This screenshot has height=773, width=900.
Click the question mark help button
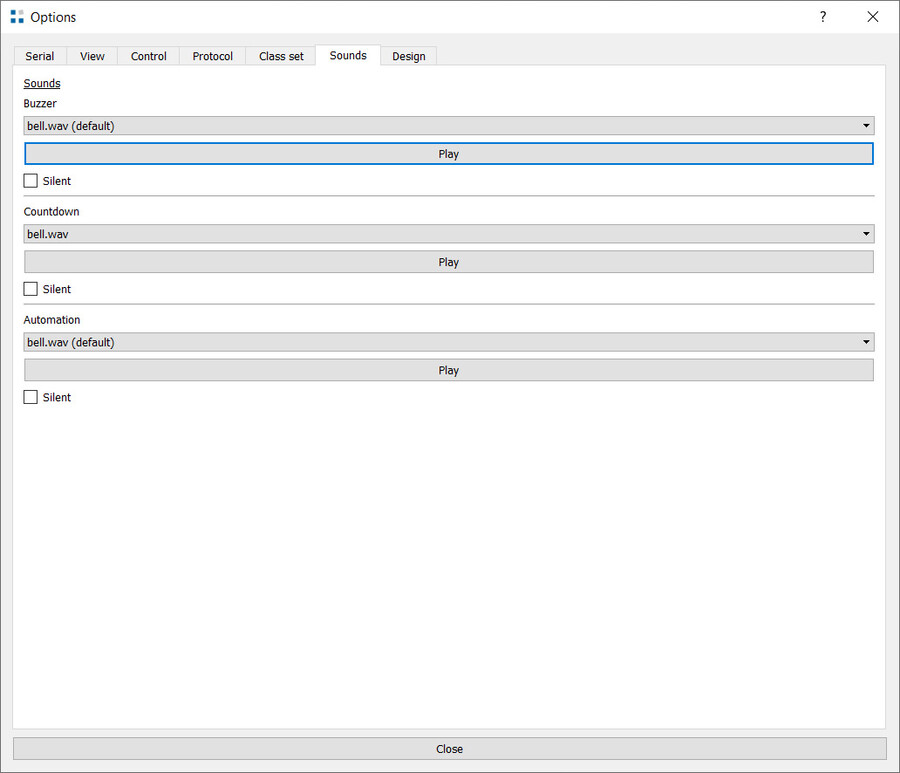coord(822,17)
